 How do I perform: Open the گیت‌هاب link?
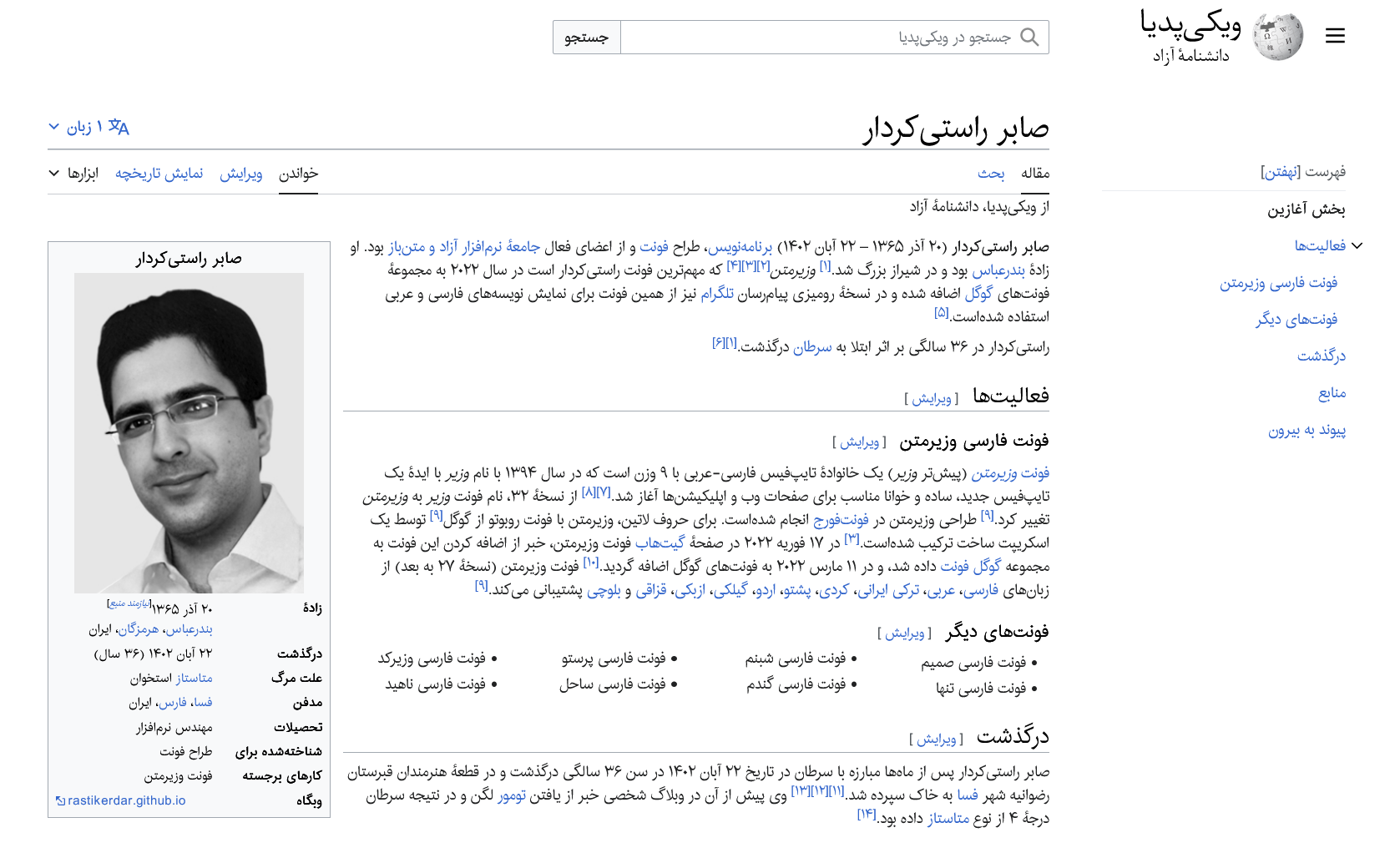coord(660,543)
